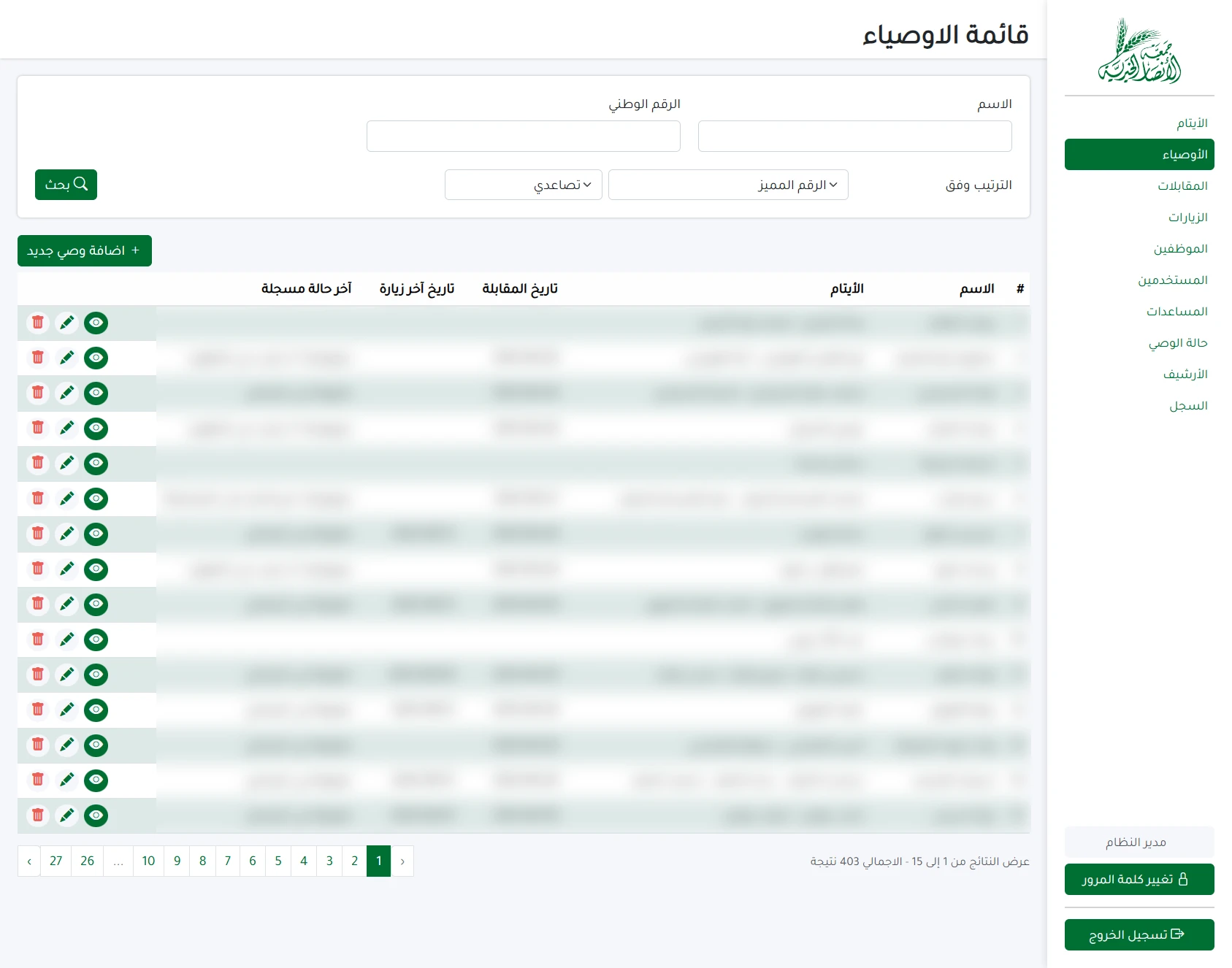Click the آخر حالة مسجلة column header
The height and width of the screenshot is (968, 1232).
(x=307, y=289)
